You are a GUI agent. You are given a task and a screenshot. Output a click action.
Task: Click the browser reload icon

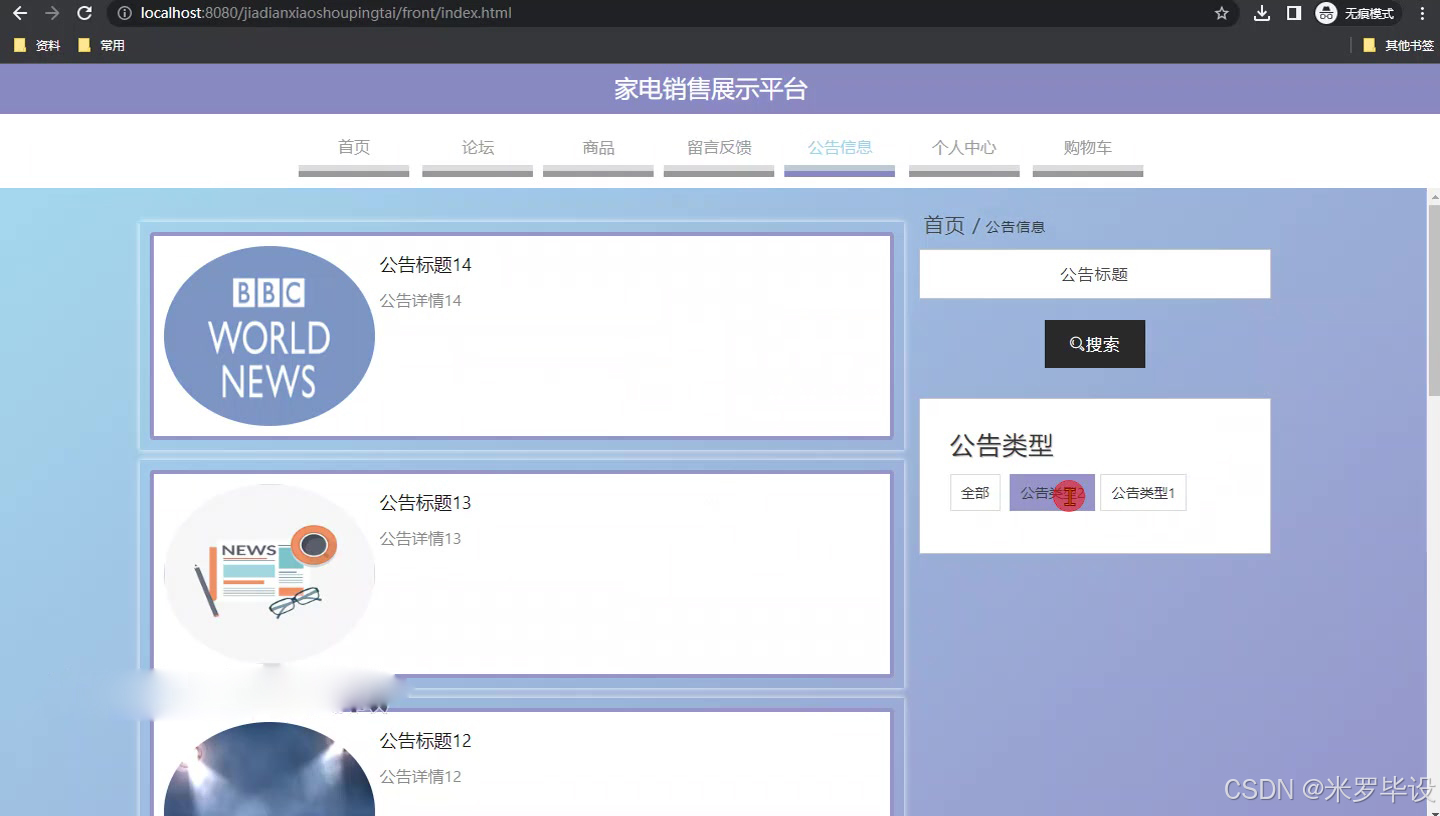(84, 14)
